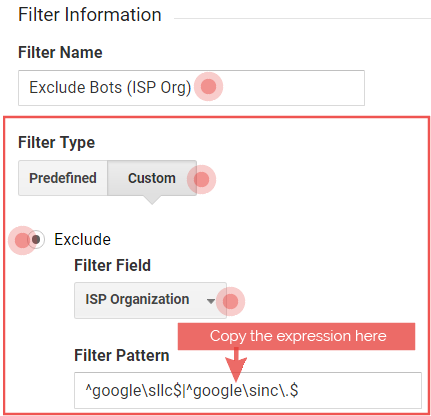Click the red marker dot after Exclude Bots text
This screenshot has width=431, height=416.
click(x=209, y=87)
